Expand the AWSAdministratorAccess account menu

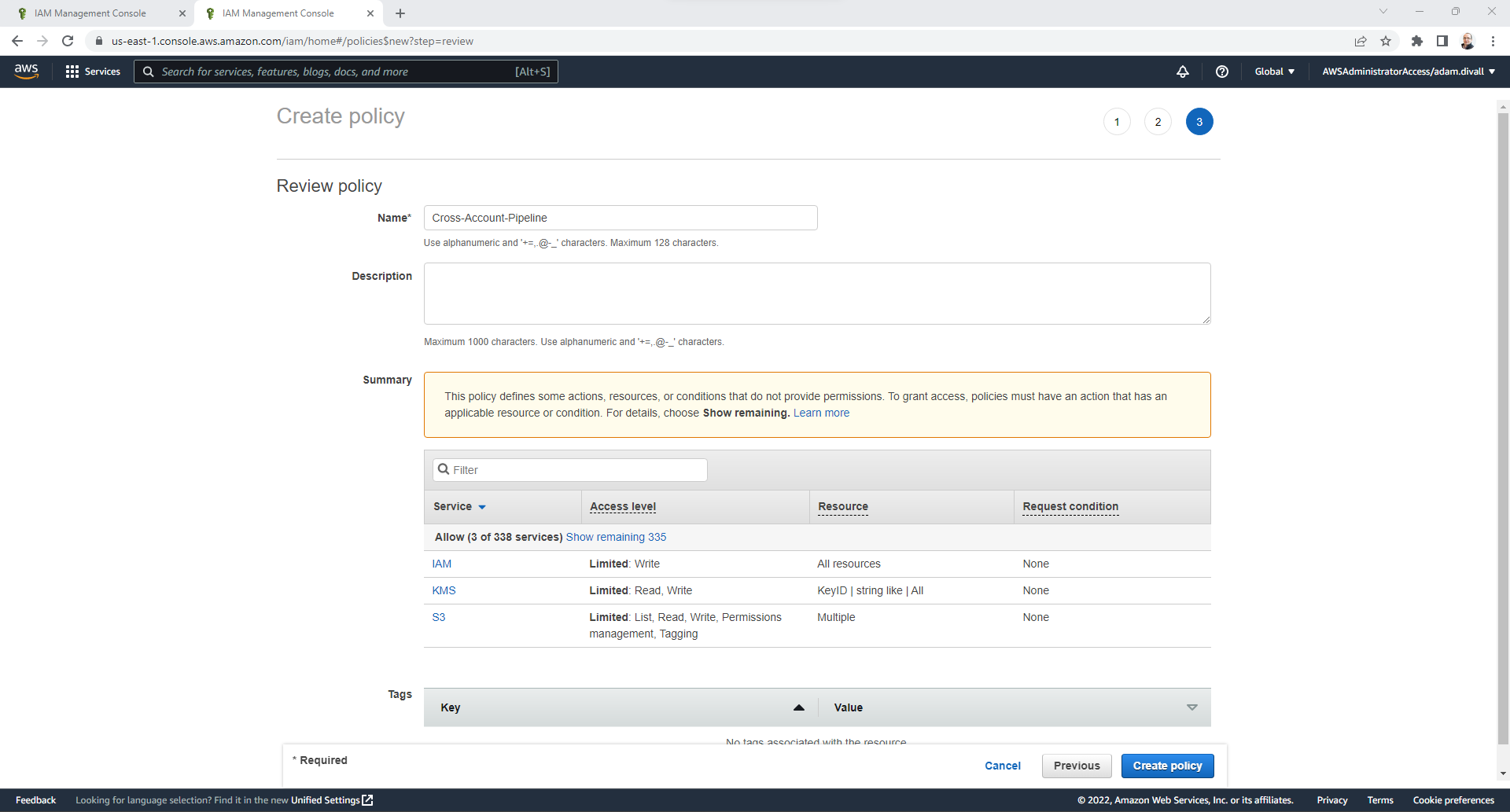(1408, 72)
